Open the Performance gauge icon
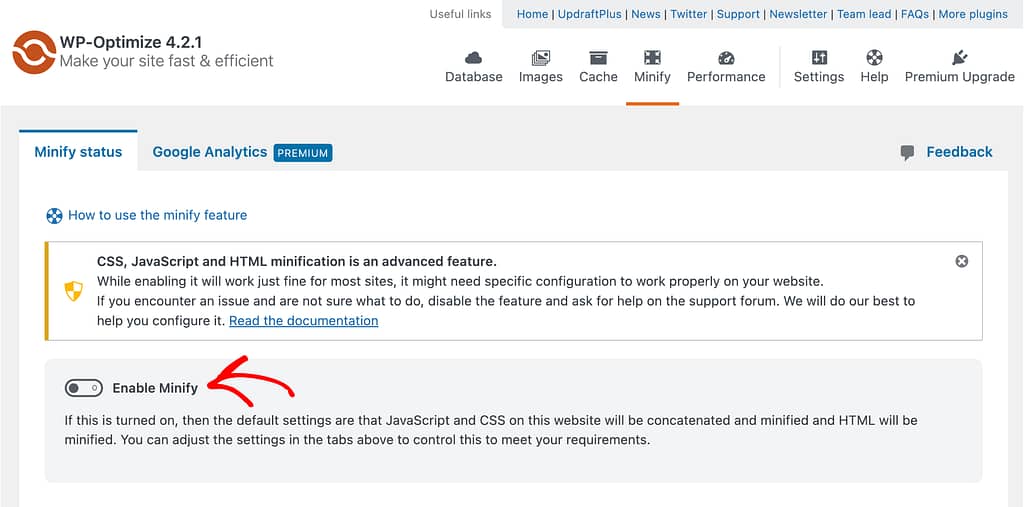 726,57
